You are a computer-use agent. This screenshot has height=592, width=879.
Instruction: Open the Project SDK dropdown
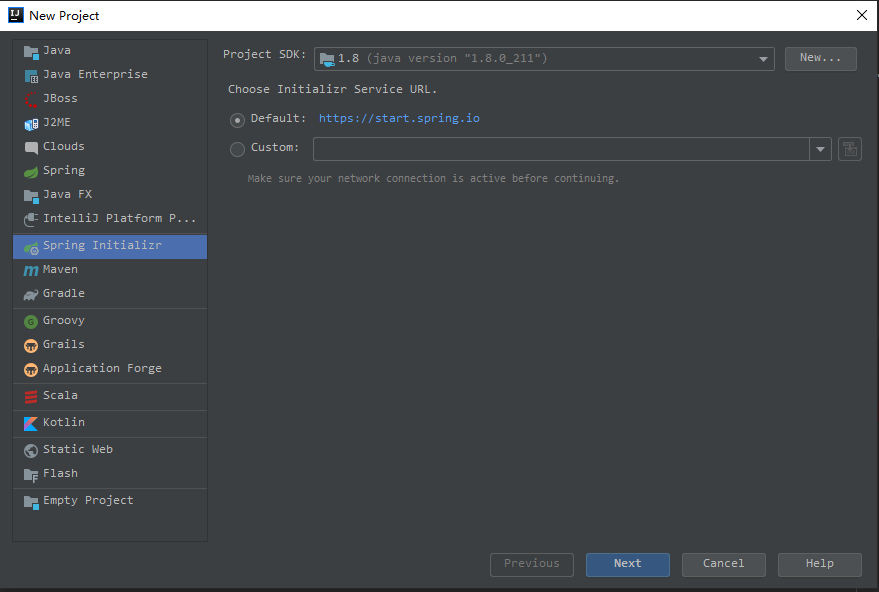point(762,58)
